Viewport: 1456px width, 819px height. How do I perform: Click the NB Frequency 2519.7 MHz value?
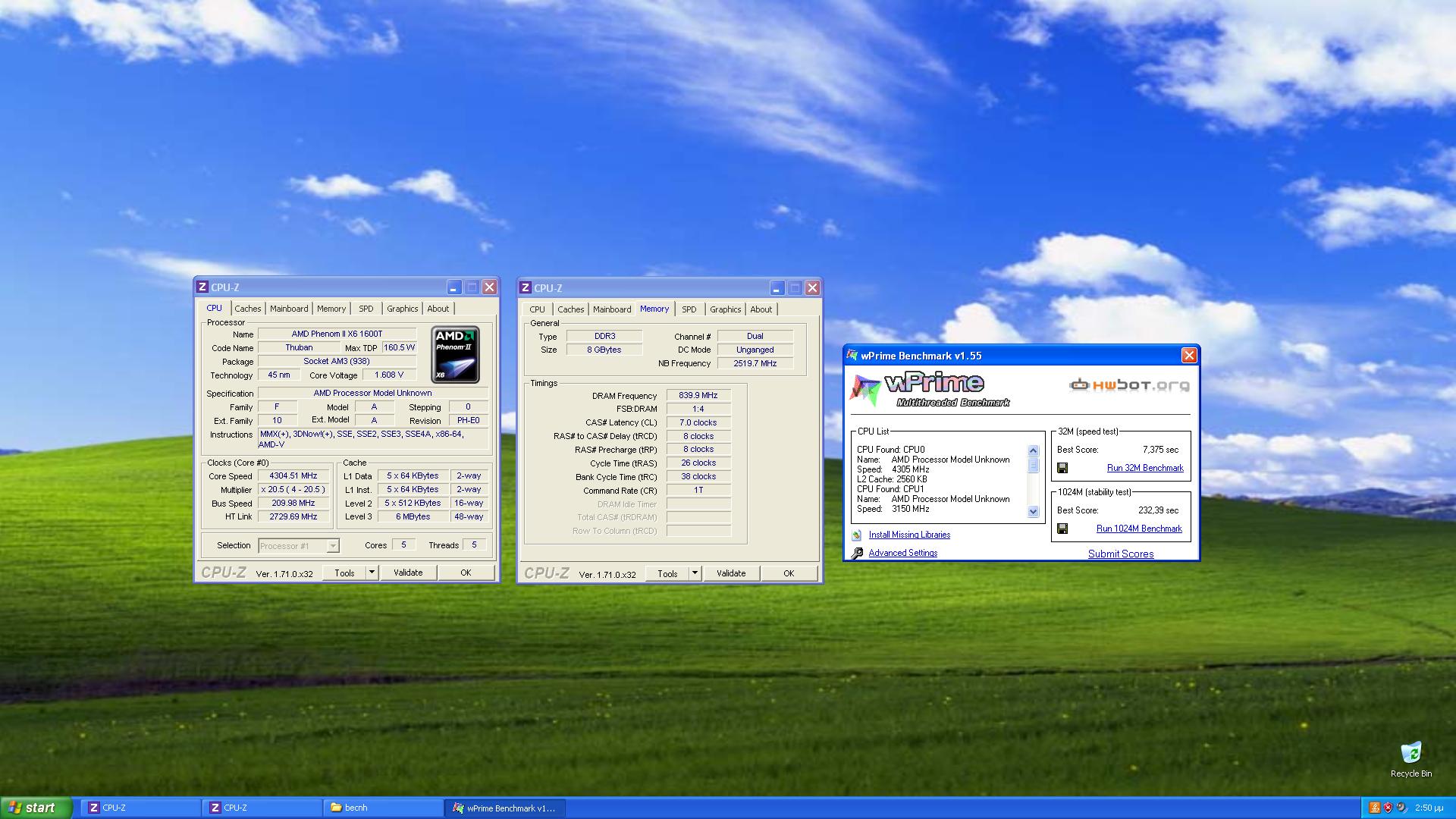(x=755, y=363)
